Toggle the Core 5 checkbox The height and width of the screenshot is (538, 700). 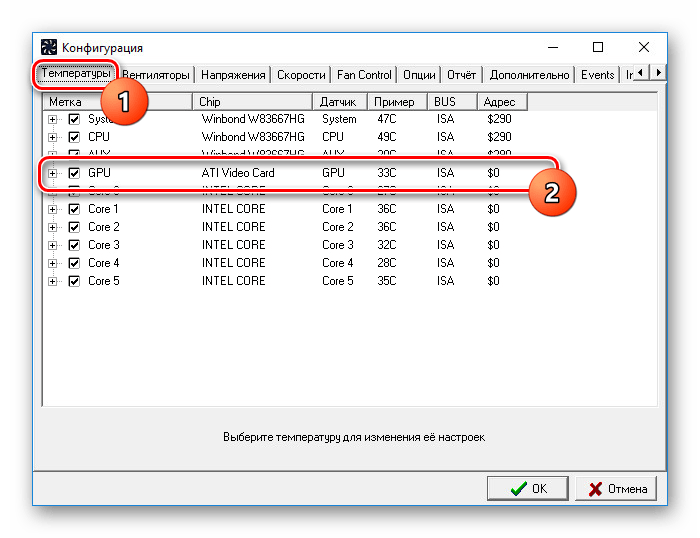(74, 281)
